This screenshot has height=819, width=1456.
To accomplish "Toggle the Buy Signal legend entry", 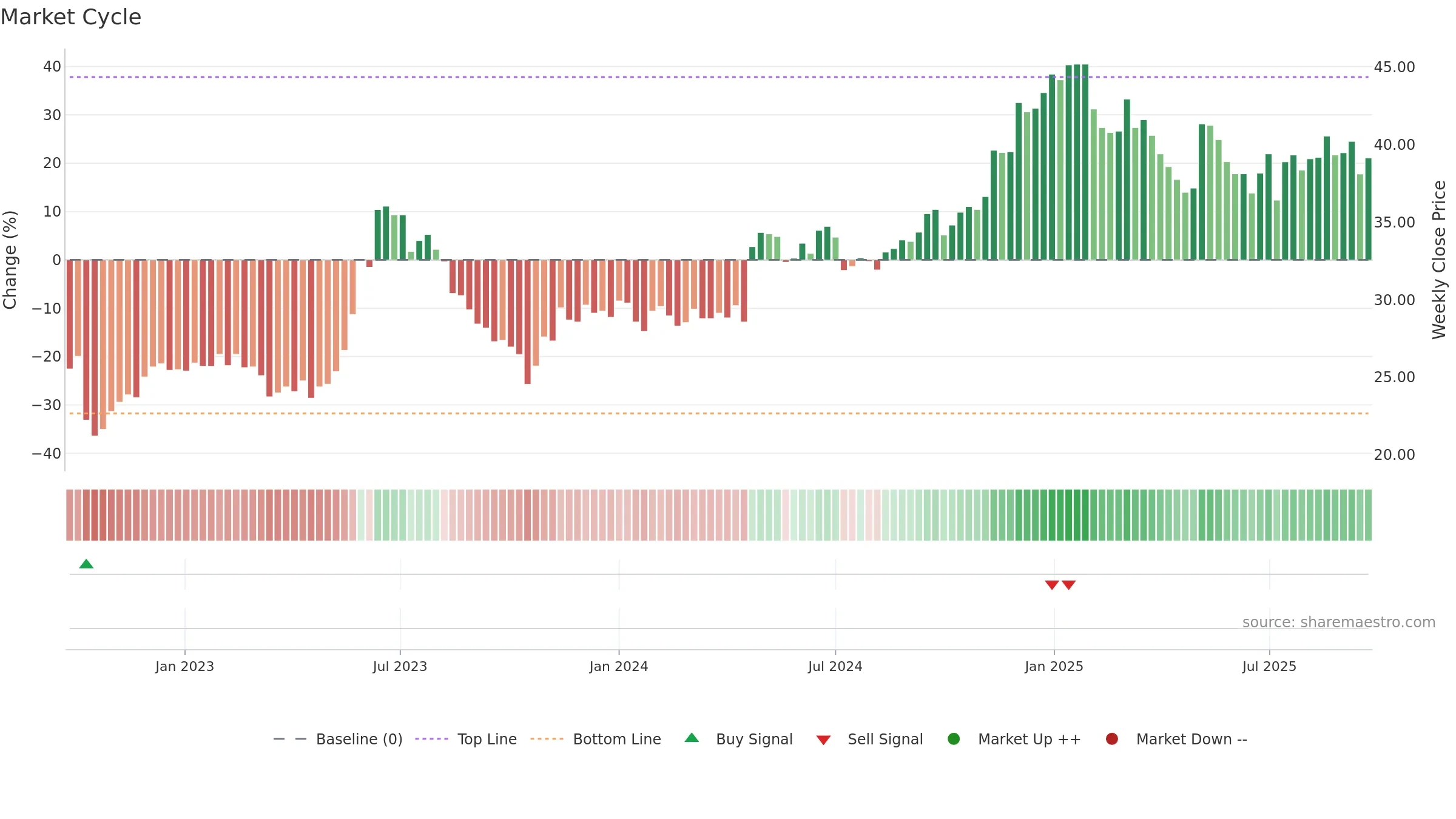I will click(x=738, y=739).
